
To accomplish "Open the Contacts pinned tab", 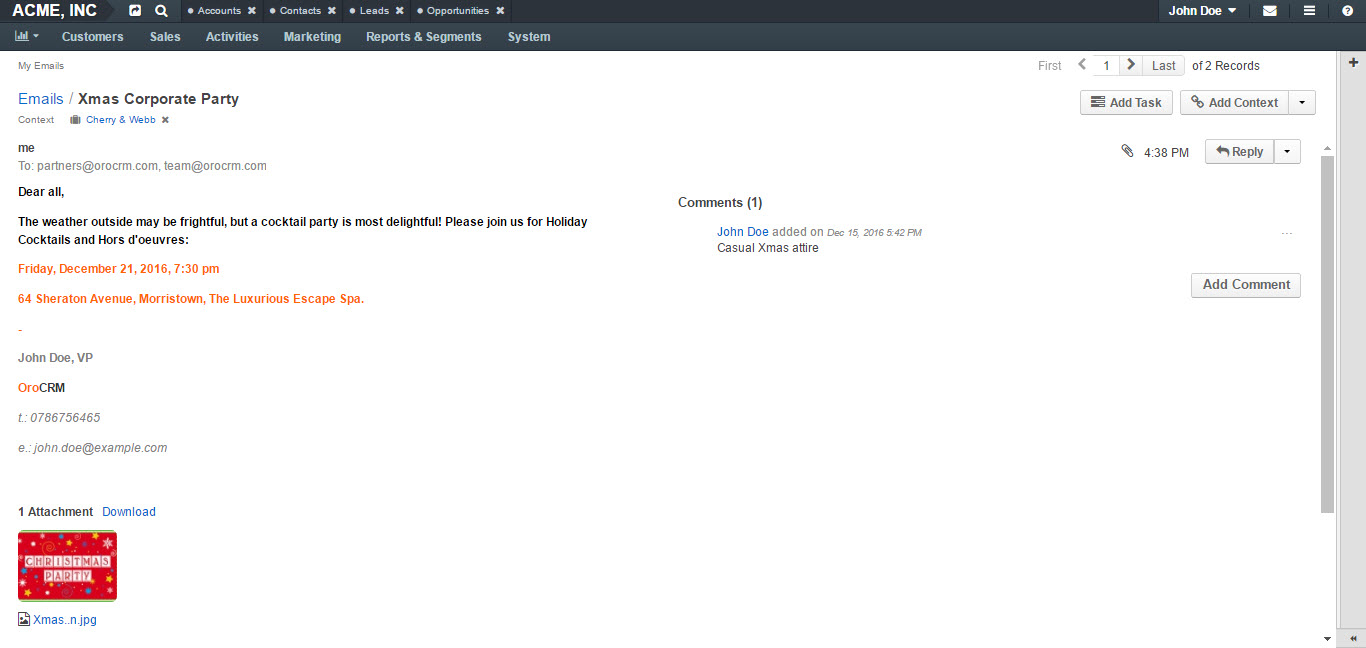I will pos(300,11).
